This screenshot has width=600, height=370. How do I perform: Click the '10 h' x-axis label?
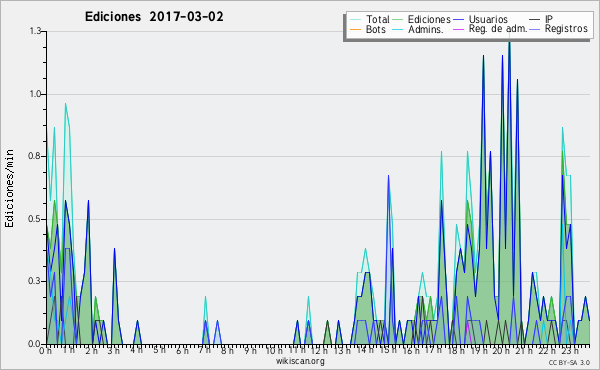click(x=274, y=351)
